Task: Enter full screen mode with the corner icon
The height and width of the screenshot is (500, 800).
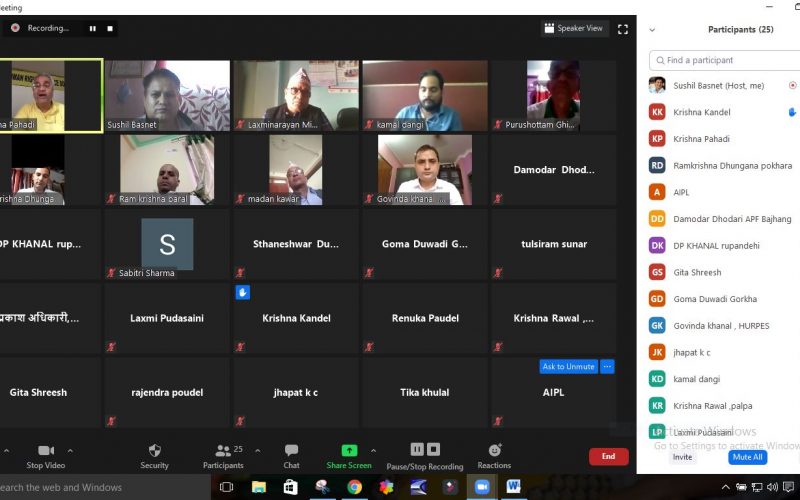Action: coord(623,29)
